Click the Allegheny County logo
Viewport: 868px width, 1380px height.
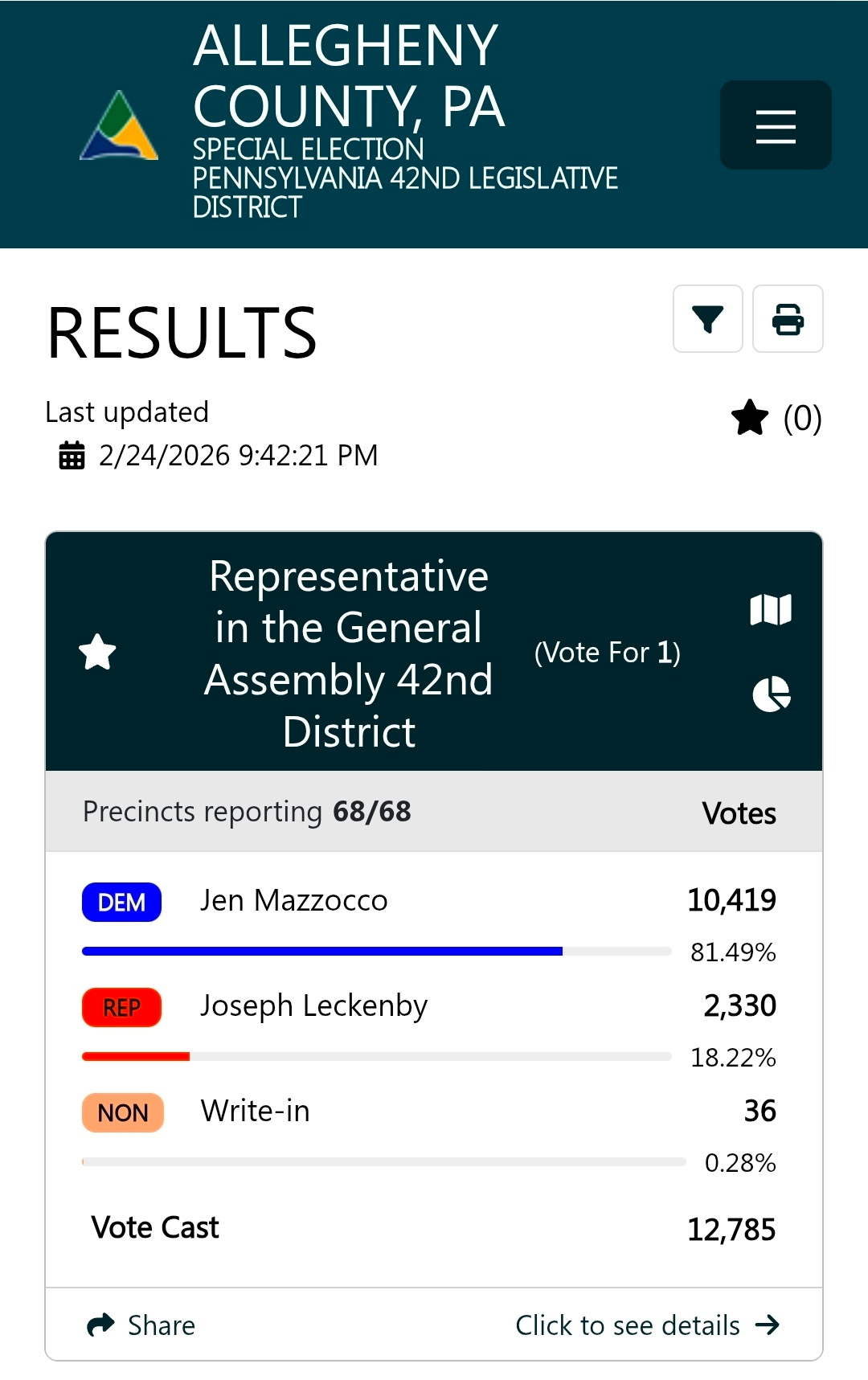coord(119,126)
